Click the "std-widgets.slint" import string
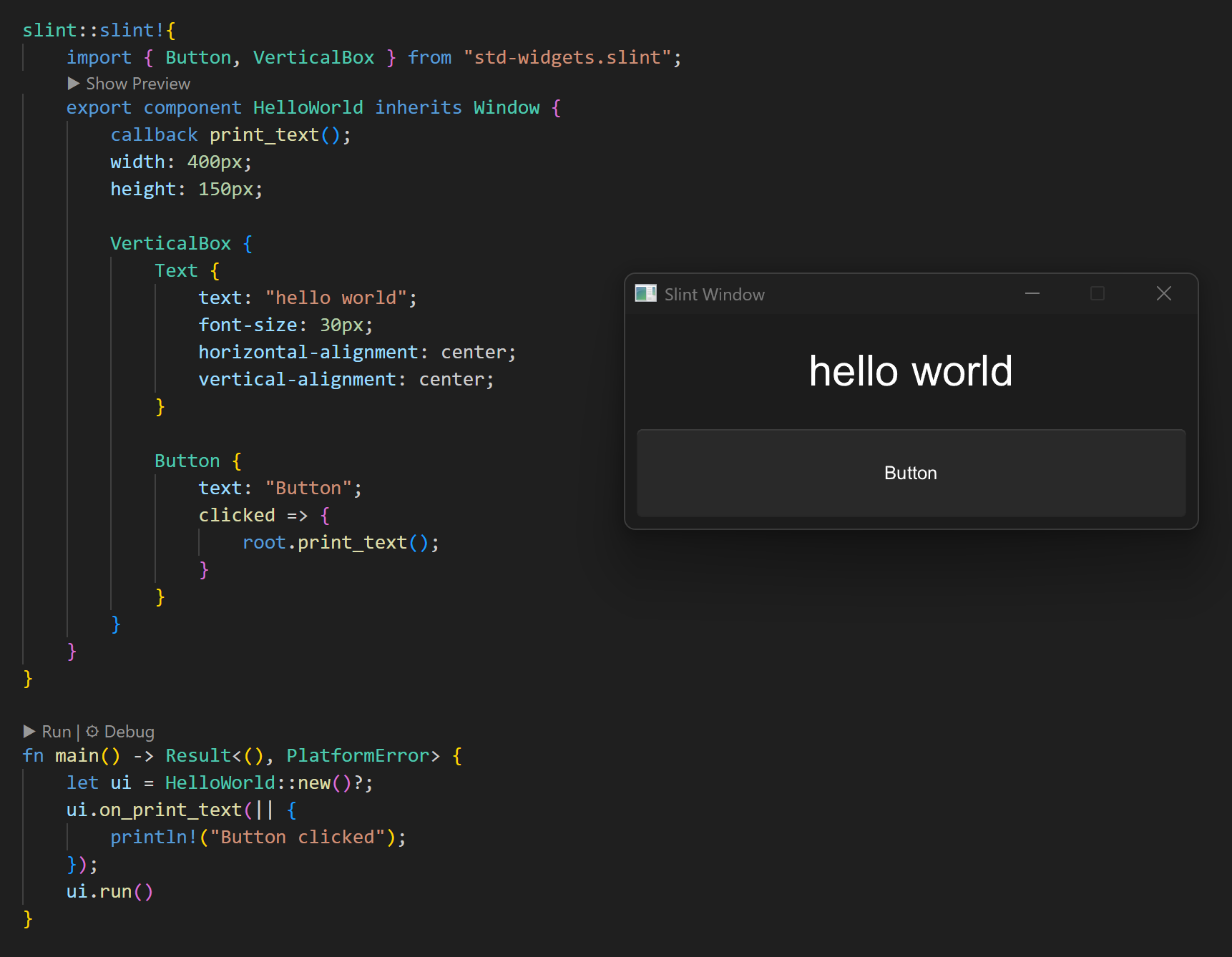1232x957 pixels. click(x=568, y=57)
